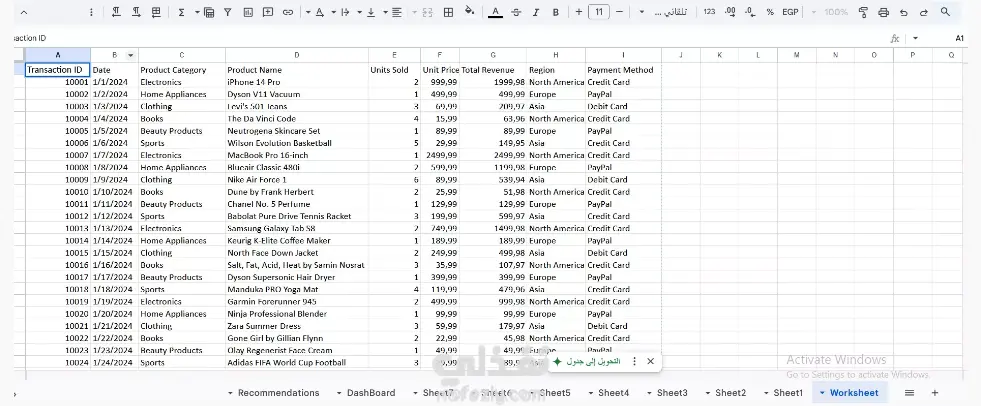Select the column D header

297,55
